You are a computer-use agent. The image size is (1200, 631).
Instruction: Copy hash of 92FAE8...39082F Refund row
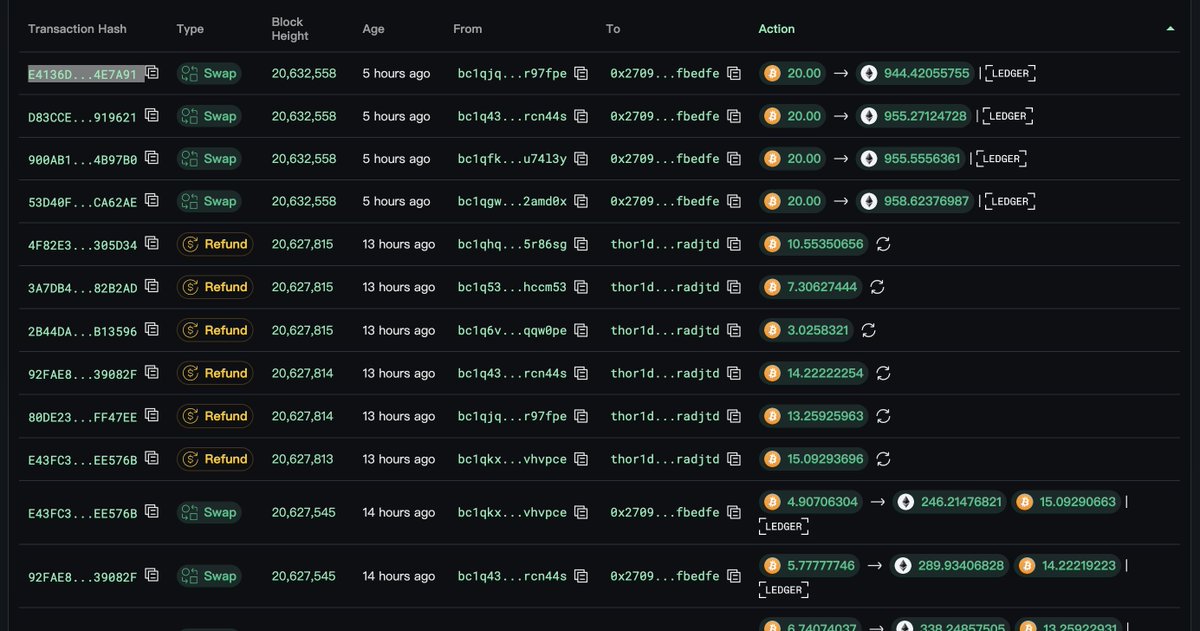152,373
